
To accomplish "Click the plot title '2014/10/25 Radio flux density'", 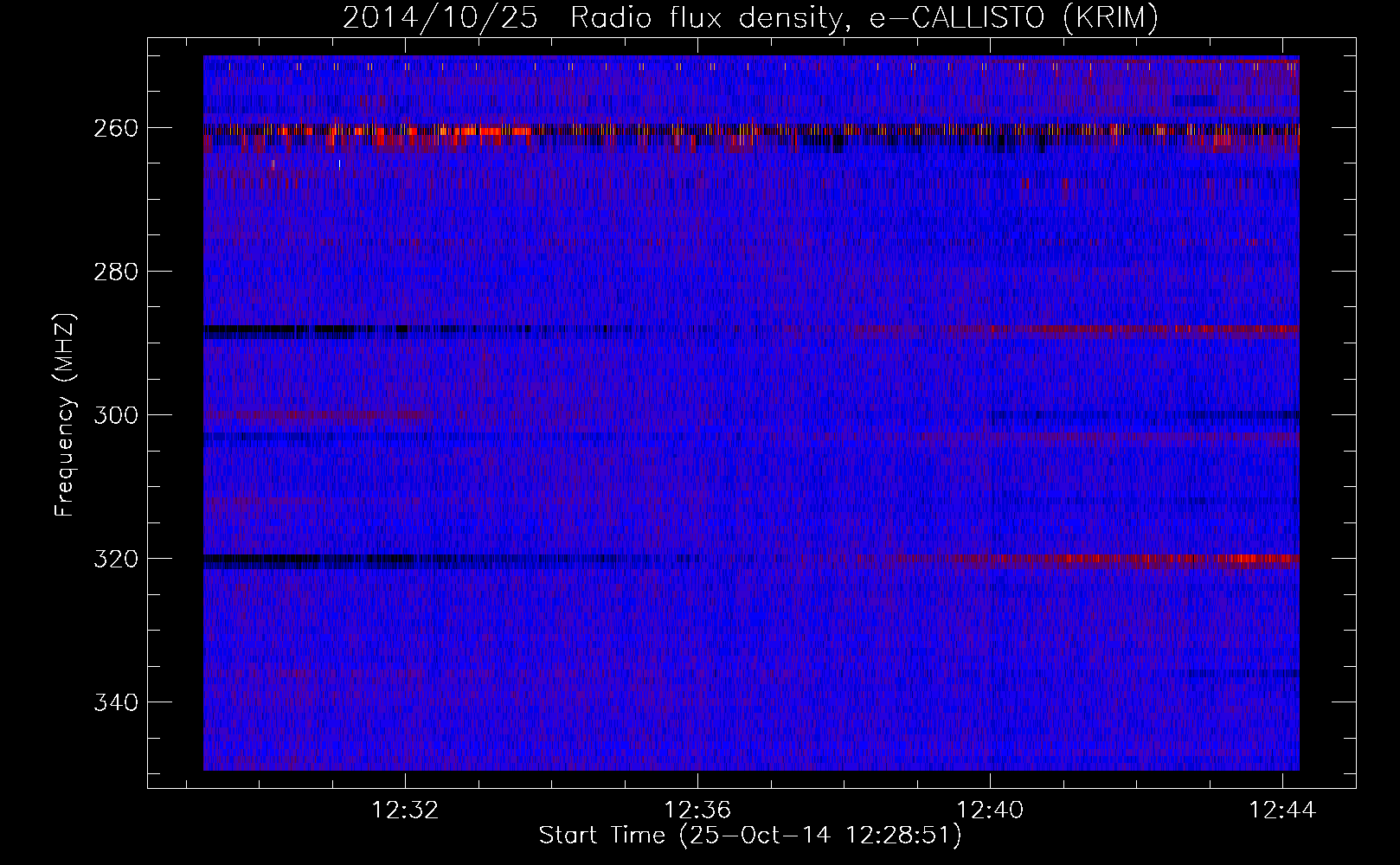I will tap(750, 17).
